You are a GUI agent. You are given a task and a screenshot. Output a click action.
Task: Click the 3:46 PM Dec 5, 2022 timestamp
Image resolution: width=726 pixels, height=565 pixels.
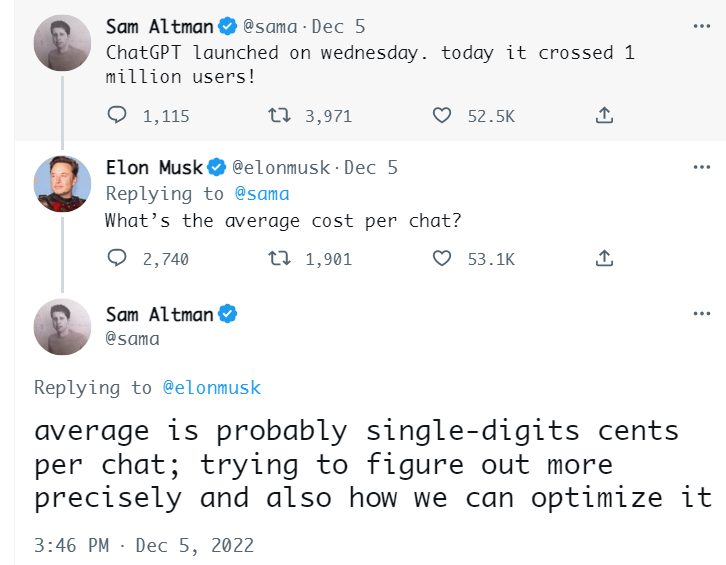pos(144,546)
